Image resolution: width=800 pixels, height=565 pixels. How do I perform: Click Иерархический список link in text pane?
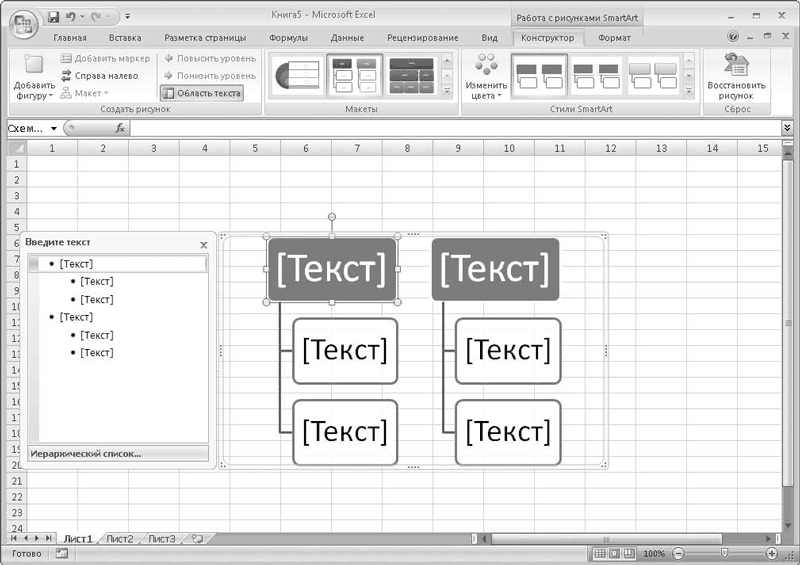[86, 454]
